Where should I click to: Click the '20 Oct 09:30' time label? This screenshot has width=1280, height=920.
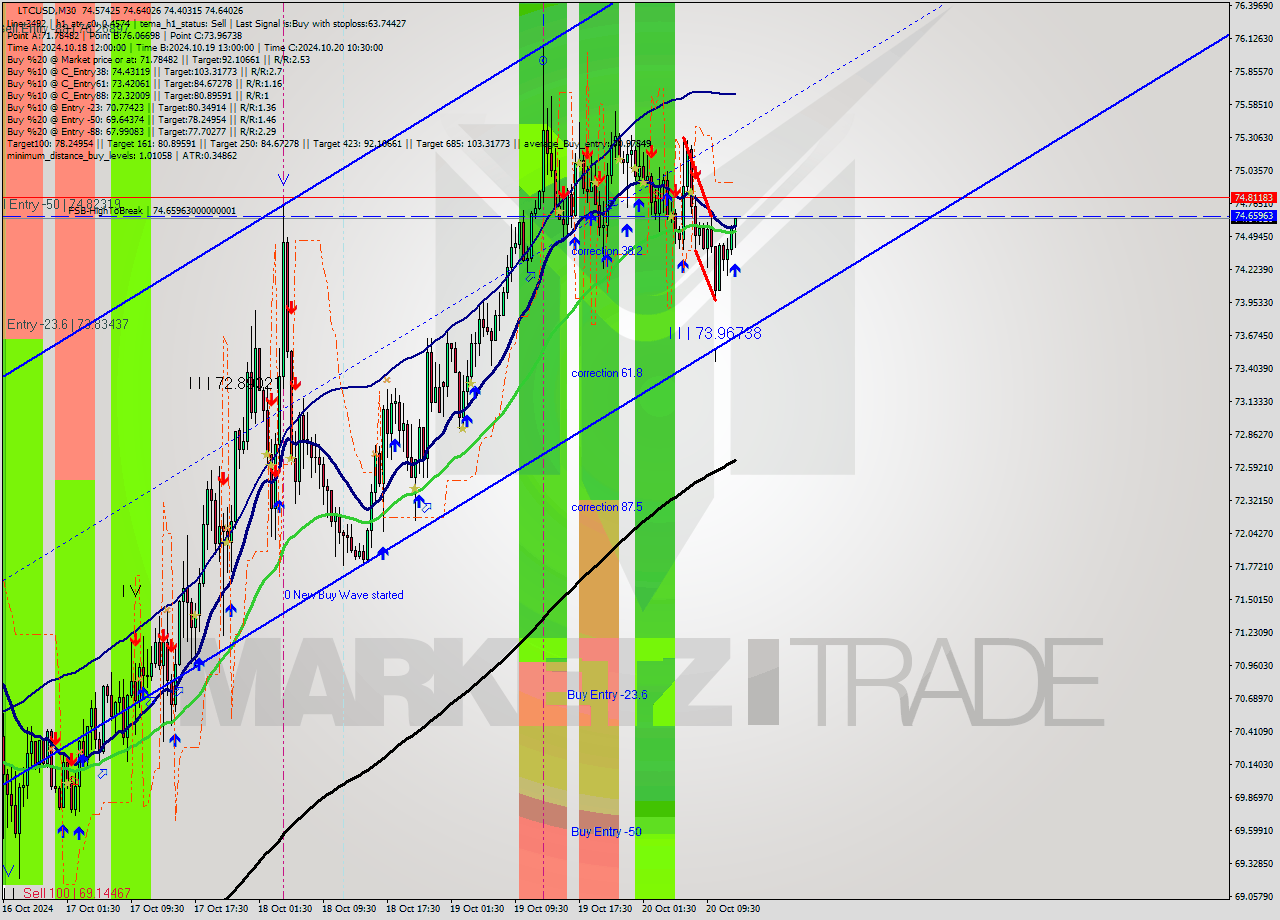733,909
